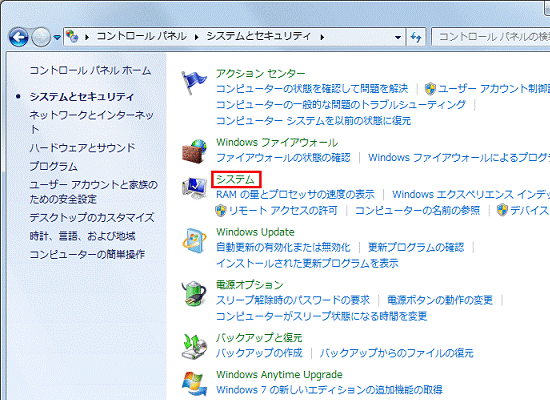Click the Windows Anytime Upgrade logo icon
The width and height of the screenshot is (550, 400).
[x=194, y=384]
